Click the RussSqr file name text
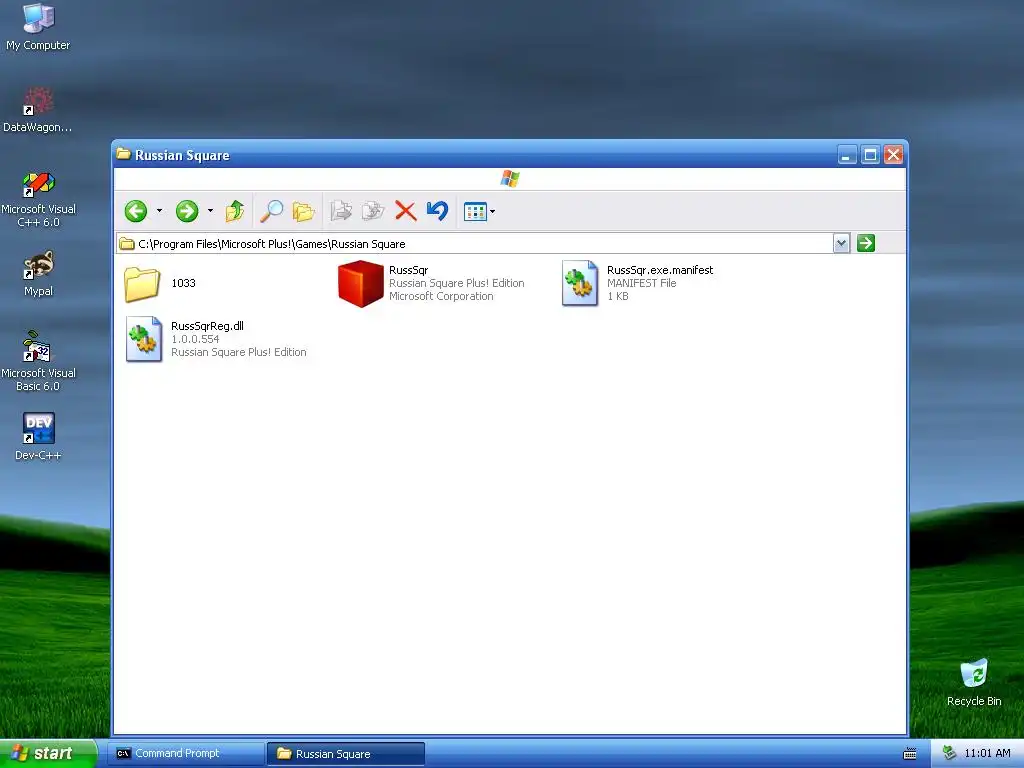 click(x=409, y=270)
